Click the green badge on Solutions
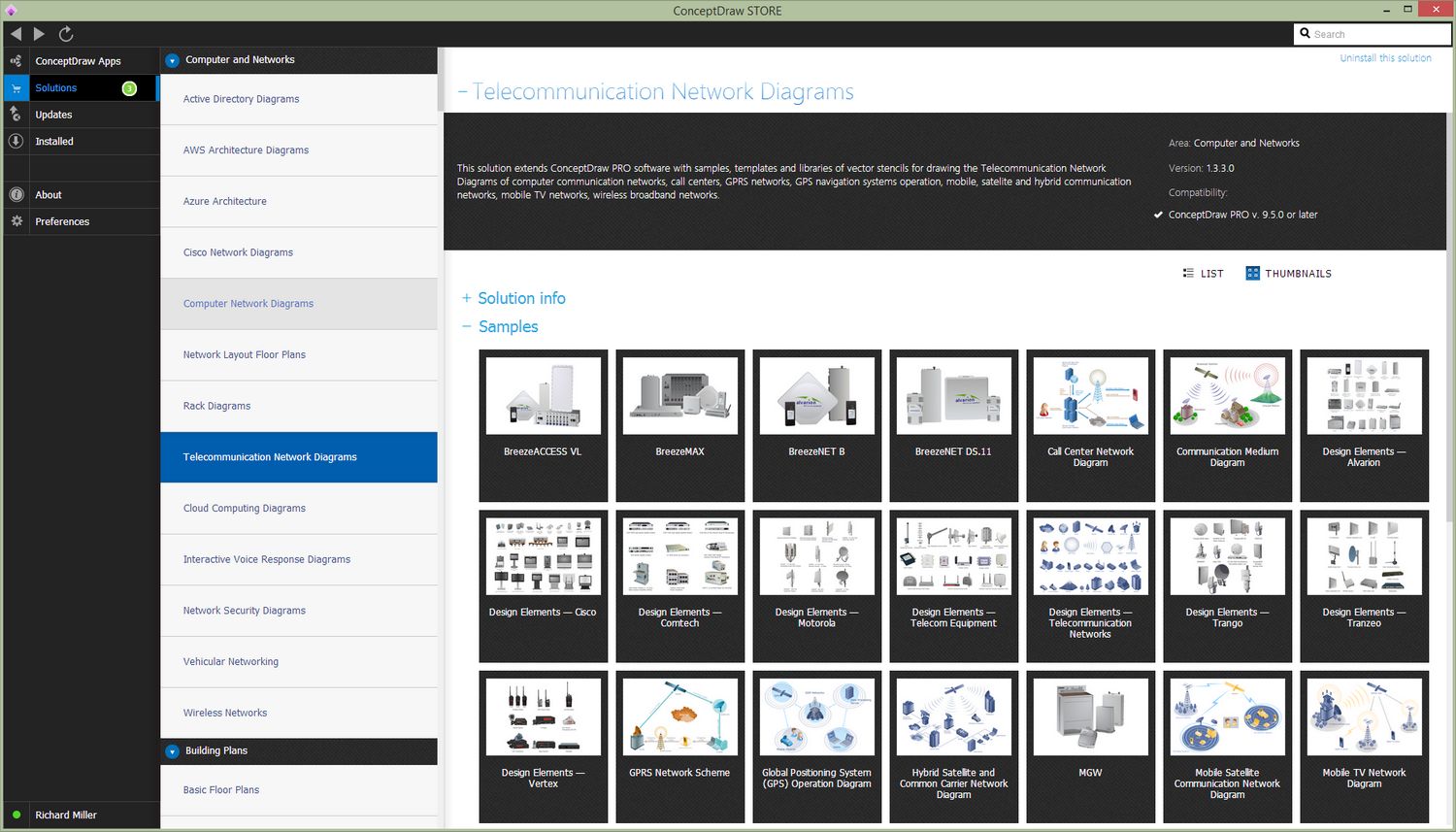This screenshot has width=1456, height=832. click(129, 88)
